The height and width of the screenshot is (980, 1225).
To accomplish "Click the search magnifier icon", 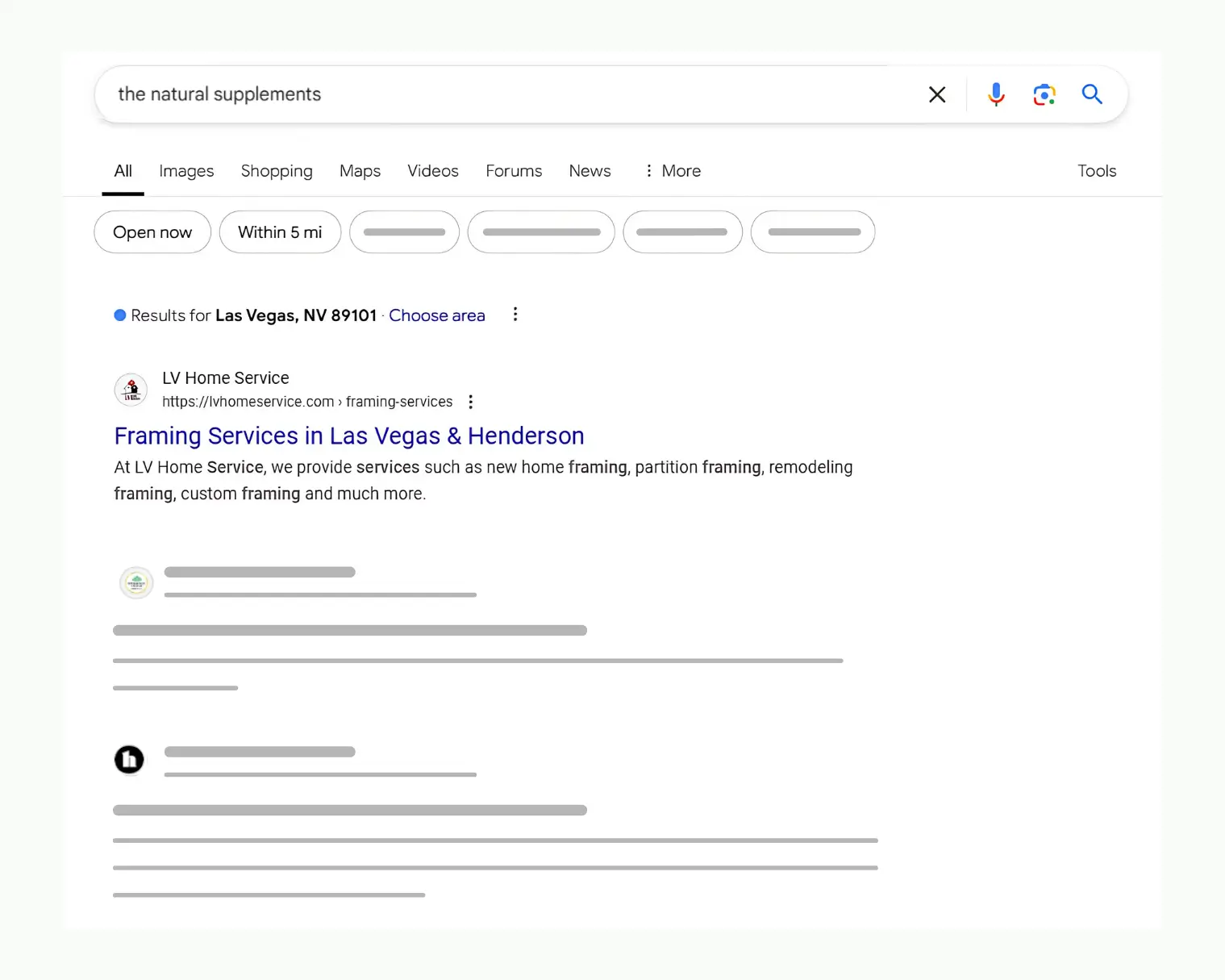I will tap(1092, 94).
